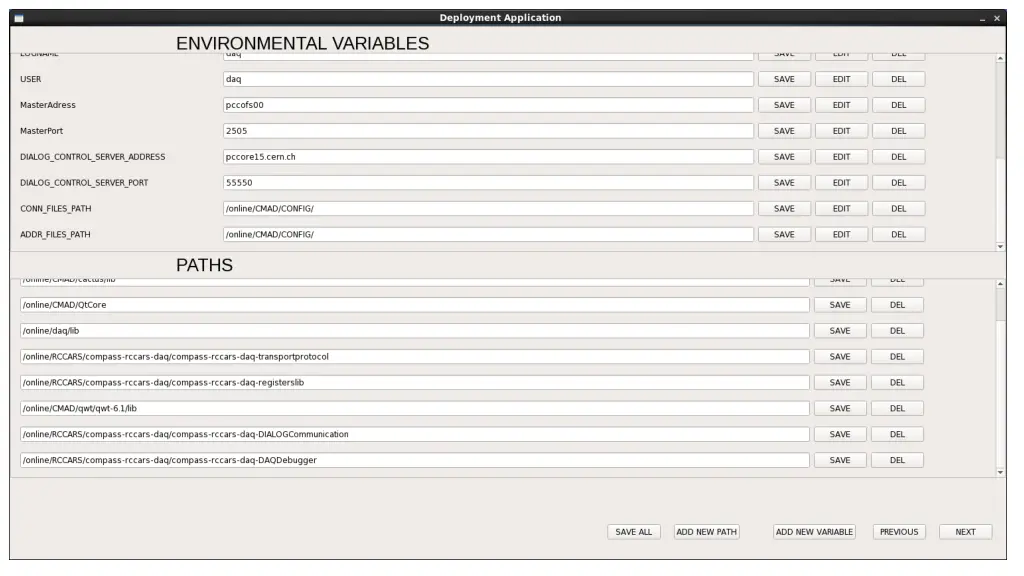Viewport: 1024px width, 576px height.
Task: Save the transportprotocol path entry
Action: [x=840, y=357]
